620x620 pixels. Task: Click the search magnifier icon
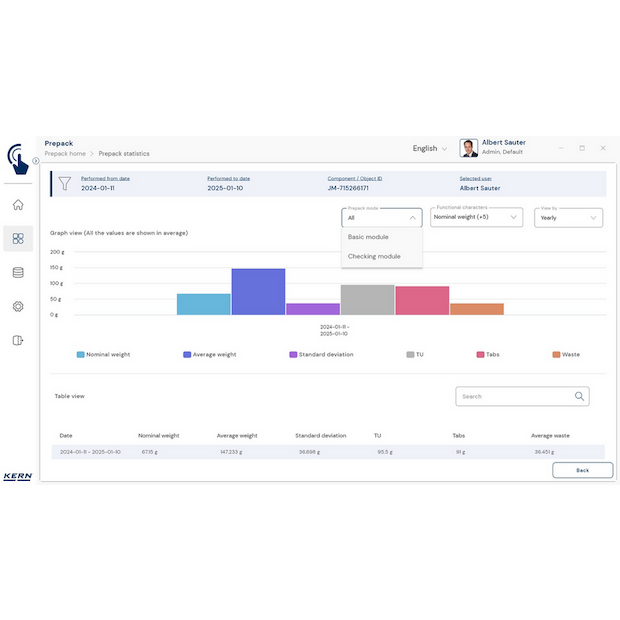579,396
